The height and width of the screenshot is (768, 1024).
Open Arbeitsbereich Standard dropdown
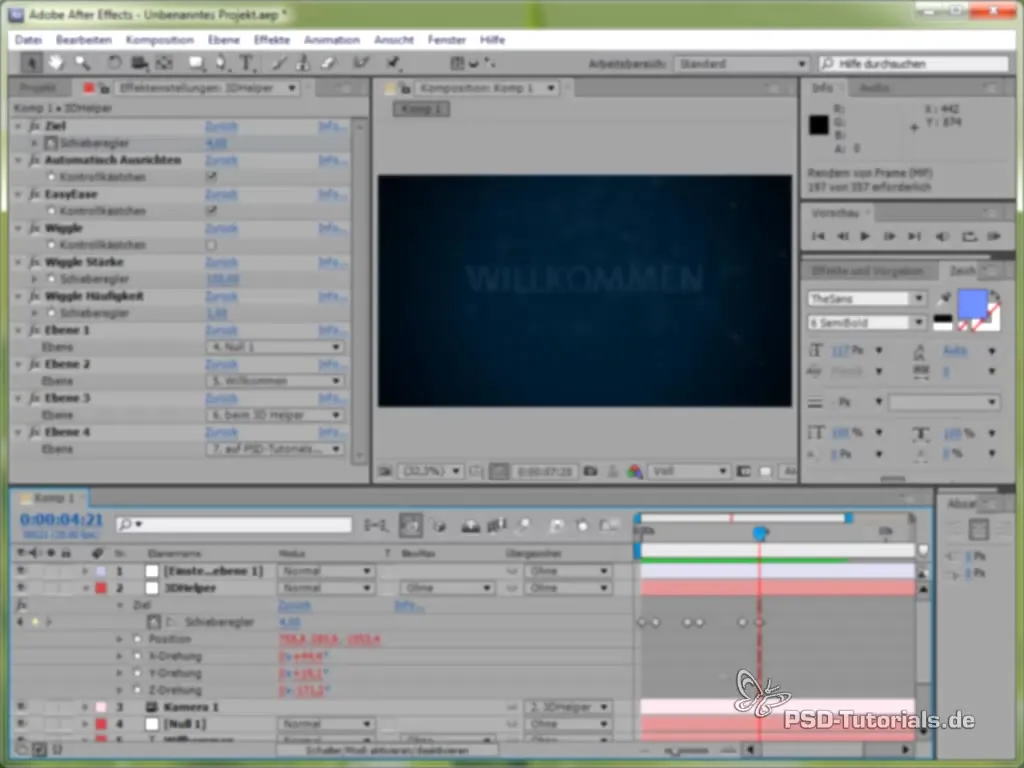(x=742, y=63)
